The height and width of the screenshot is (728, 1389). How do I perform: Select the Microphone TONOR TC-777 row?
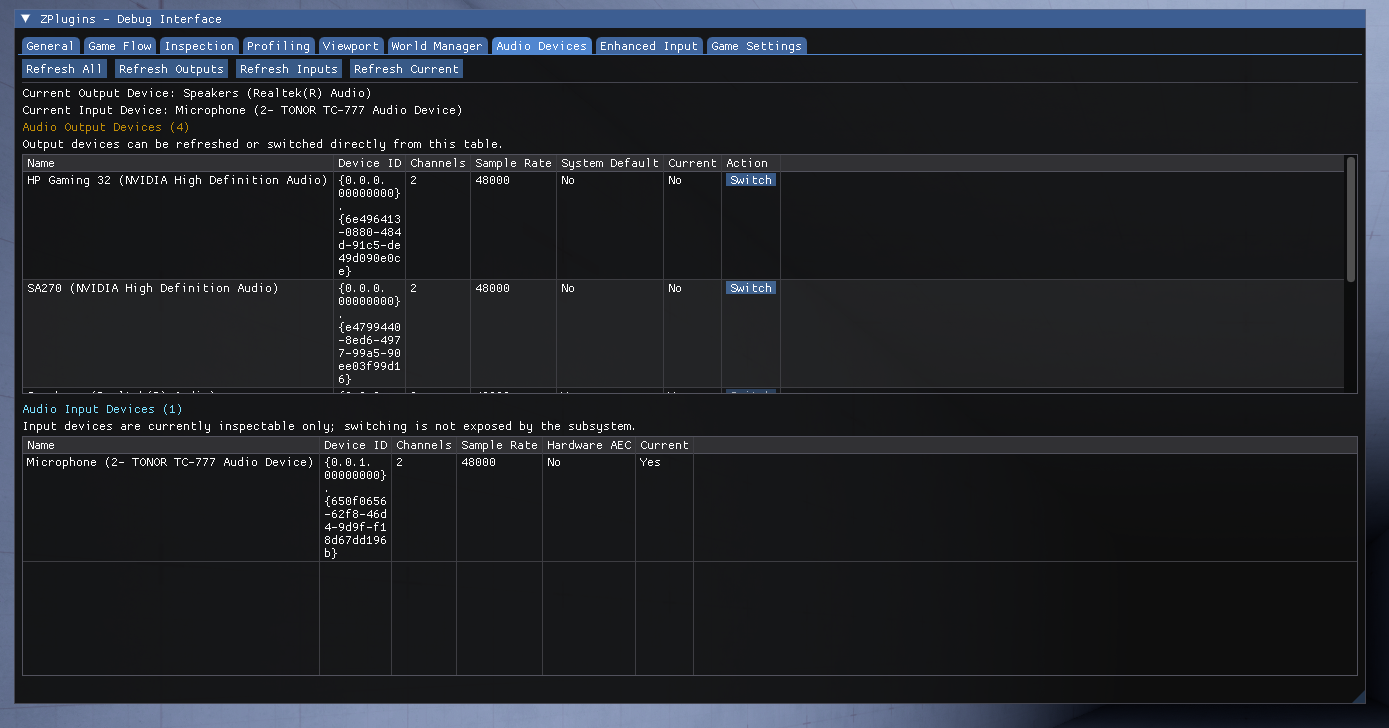coord(170,462)
